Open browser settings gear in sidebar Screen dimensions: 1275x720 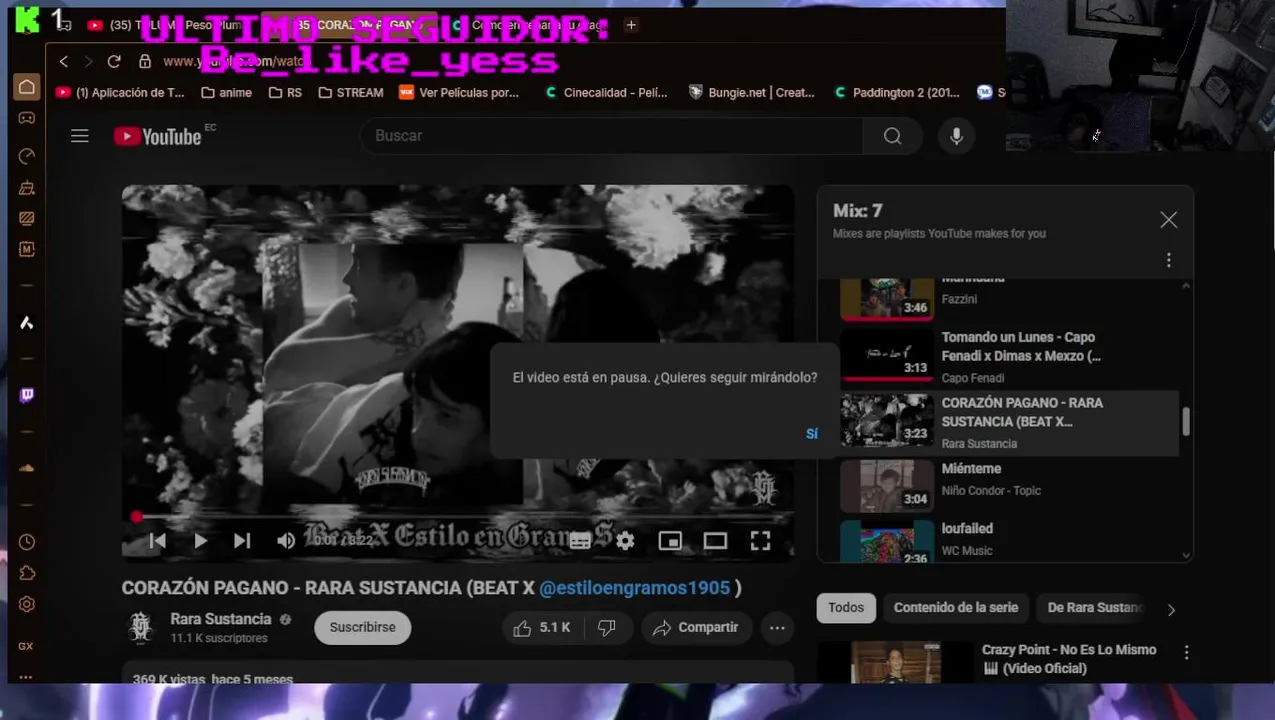tap(27, 604)
